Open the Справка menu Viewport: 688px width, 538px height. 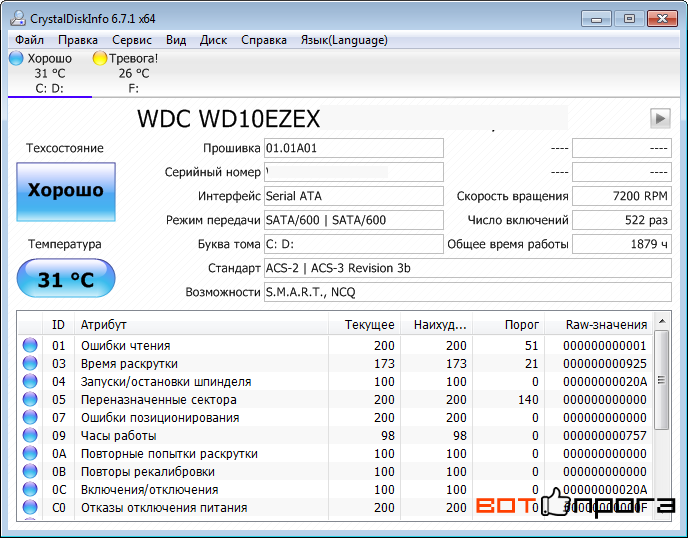[x=264, y=40]
